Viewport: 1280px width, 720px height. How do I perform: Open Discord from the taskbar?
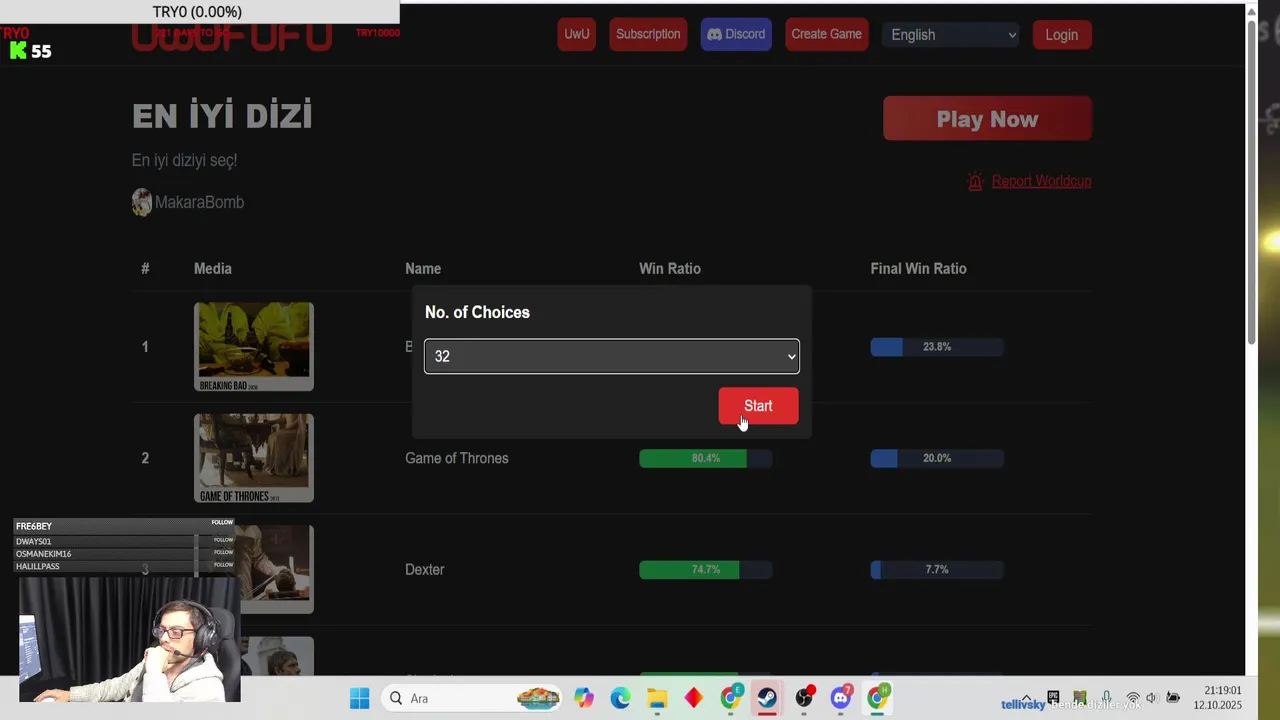(x=841, y=698)
